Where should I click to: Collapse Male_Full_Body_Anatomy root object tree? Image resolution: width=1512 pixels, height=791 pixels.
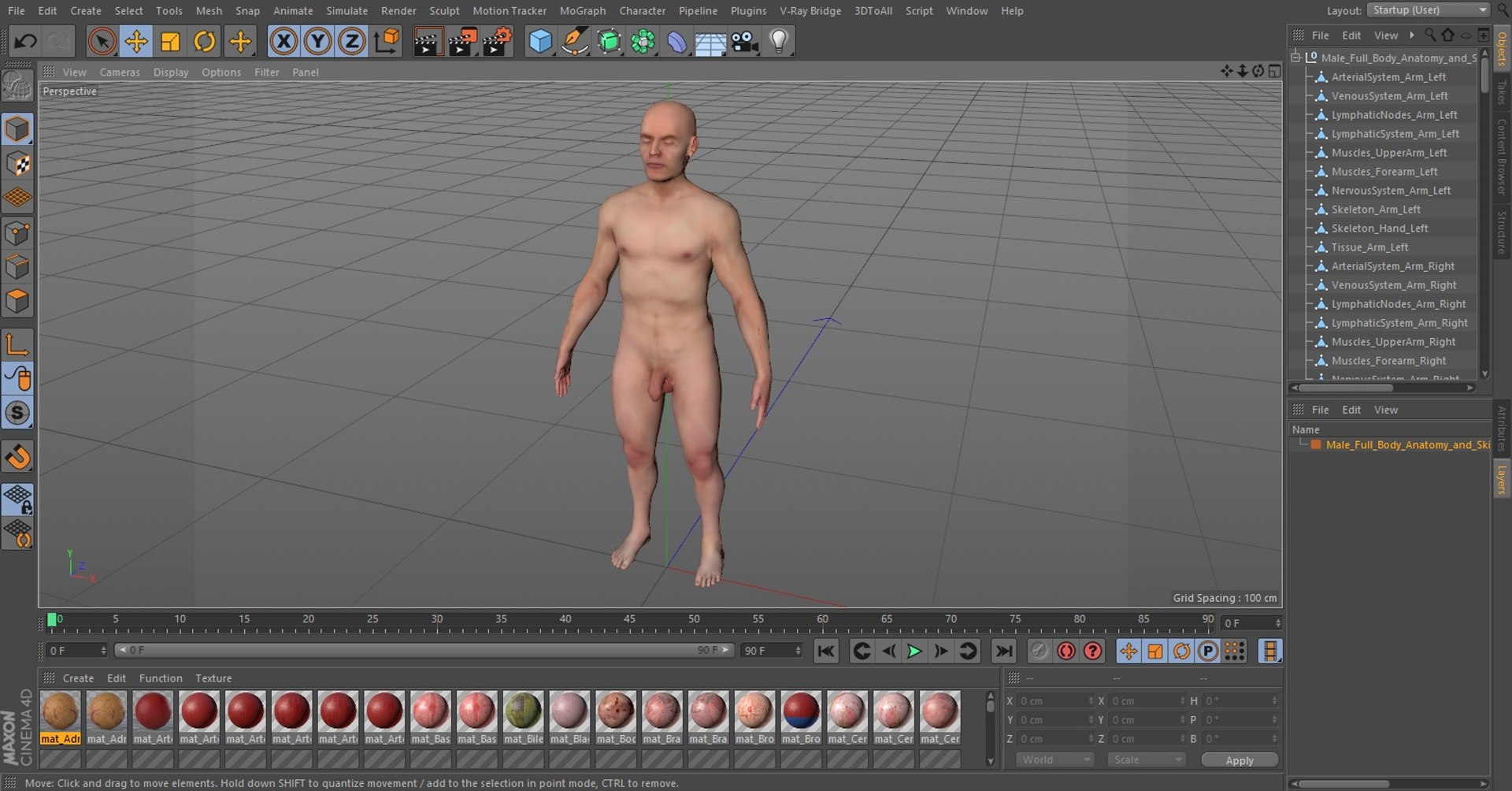tap(1295, 58)
